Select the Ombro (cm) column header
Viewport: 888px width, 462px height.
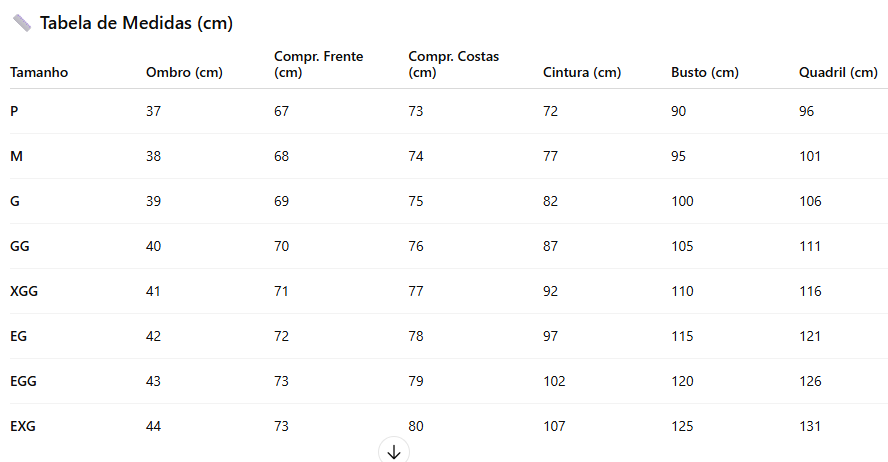pyautogui.click(x=184, y=72)
